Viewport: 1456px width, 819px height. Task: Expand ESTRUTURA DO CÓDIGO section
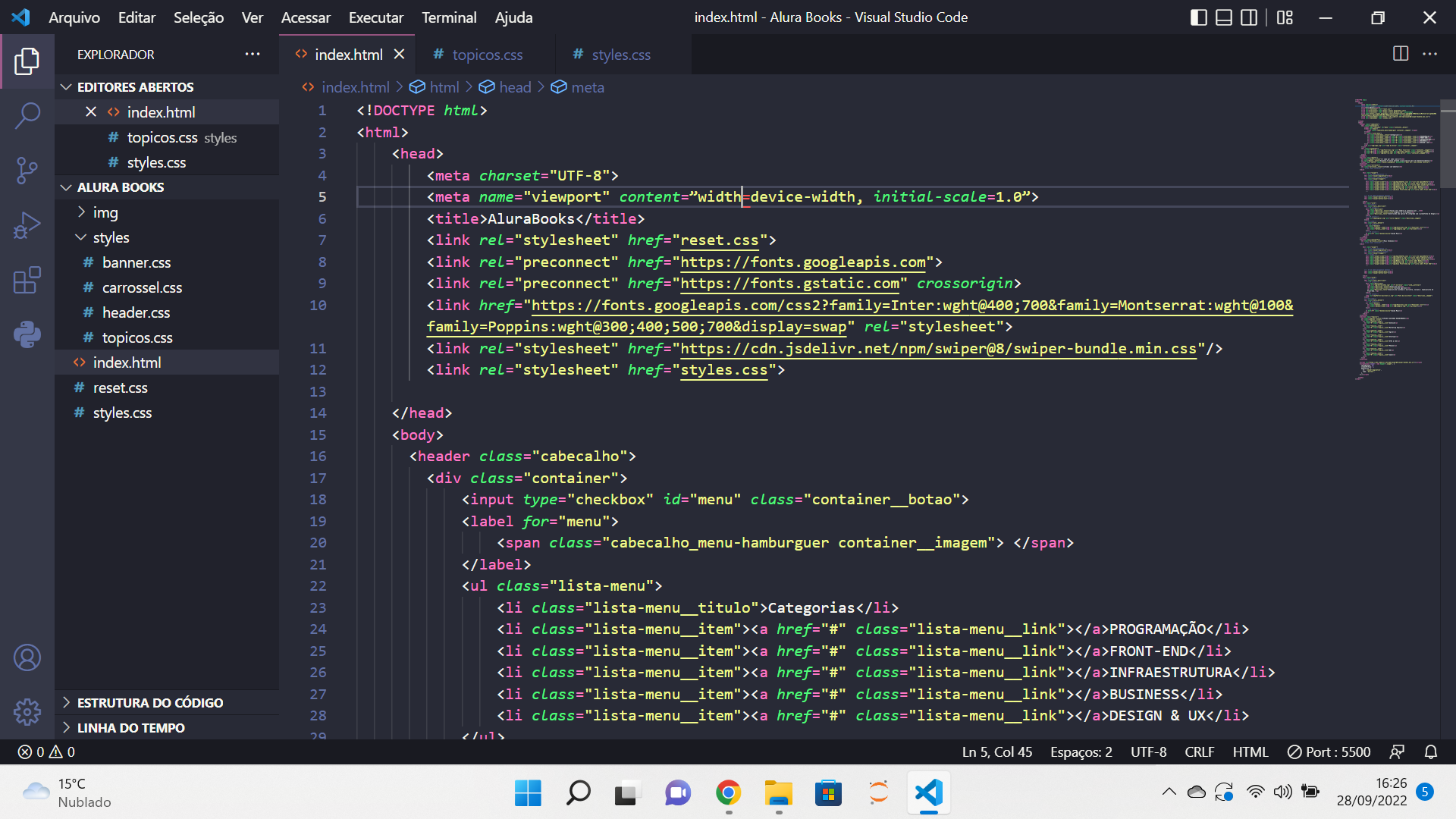[x=167, y=703]
